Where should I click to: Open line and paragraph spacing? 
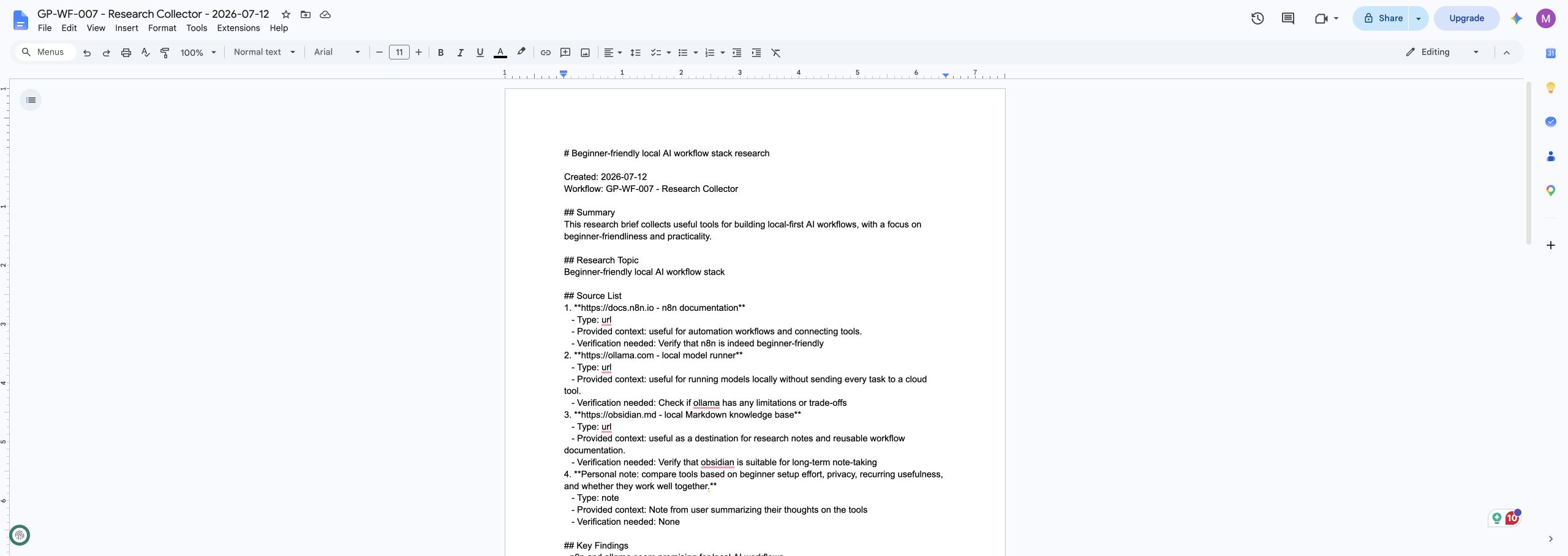pyautogui.click(x=636, y=53)
